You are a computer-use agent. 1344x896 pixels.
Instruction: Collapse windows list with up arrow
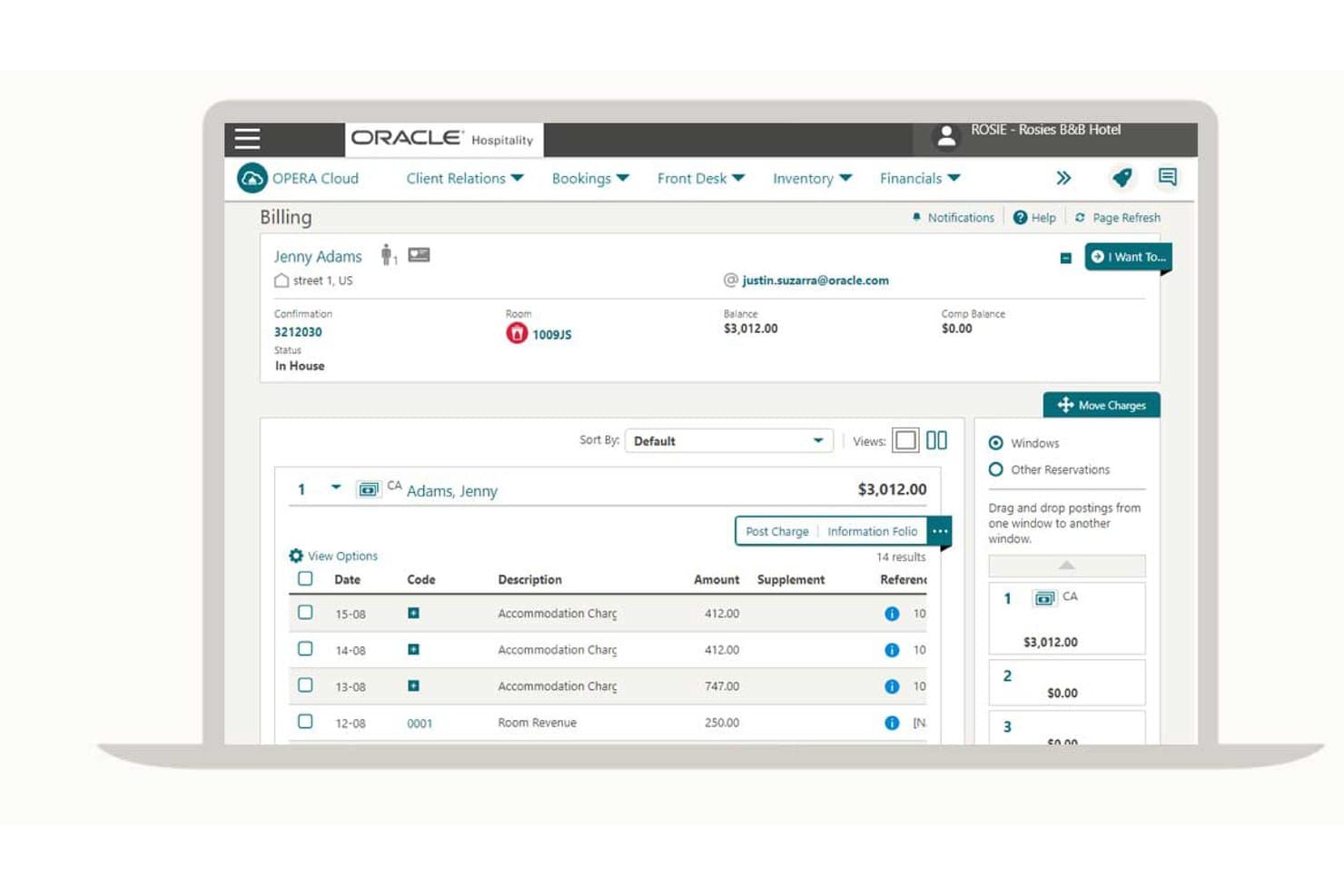(1067, 566)
